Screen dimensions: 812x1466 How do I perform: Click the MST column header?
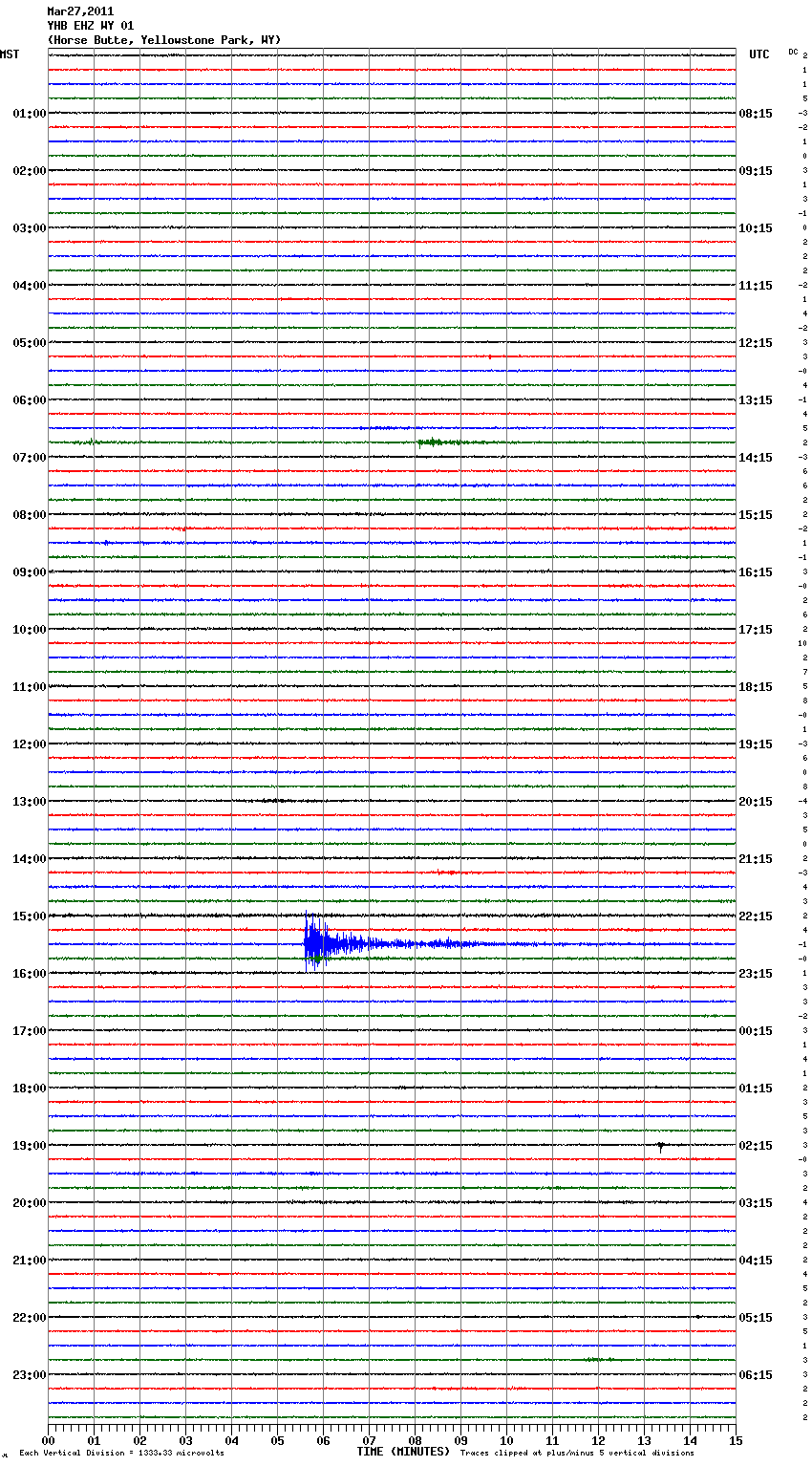(10, 54)
